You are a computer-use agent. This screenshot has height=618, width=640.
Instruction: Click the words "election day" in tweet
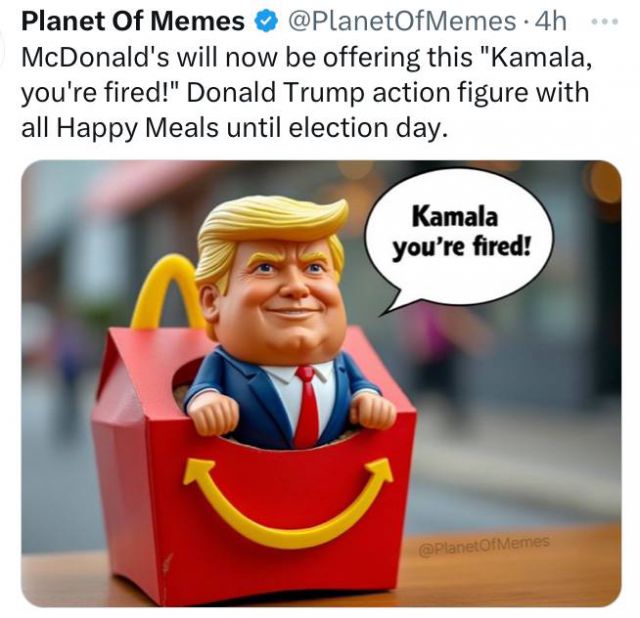coord(364,128)
